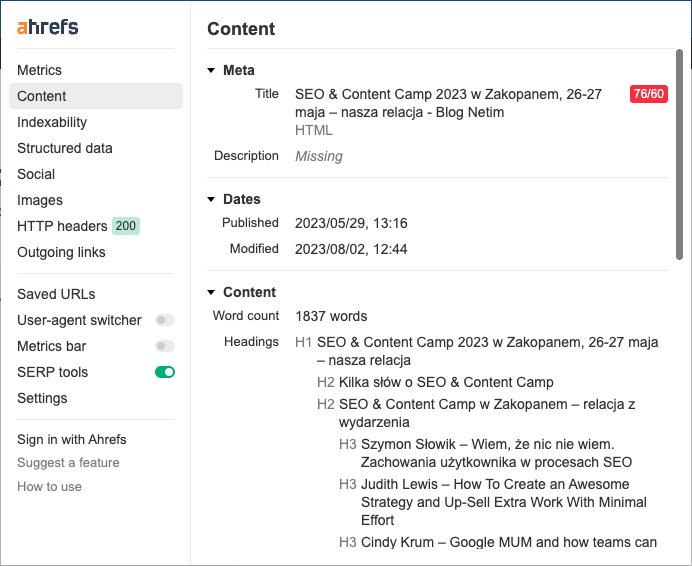Collapse the Meta section
This screenshot has width=692, height=566.
[211, 70]
